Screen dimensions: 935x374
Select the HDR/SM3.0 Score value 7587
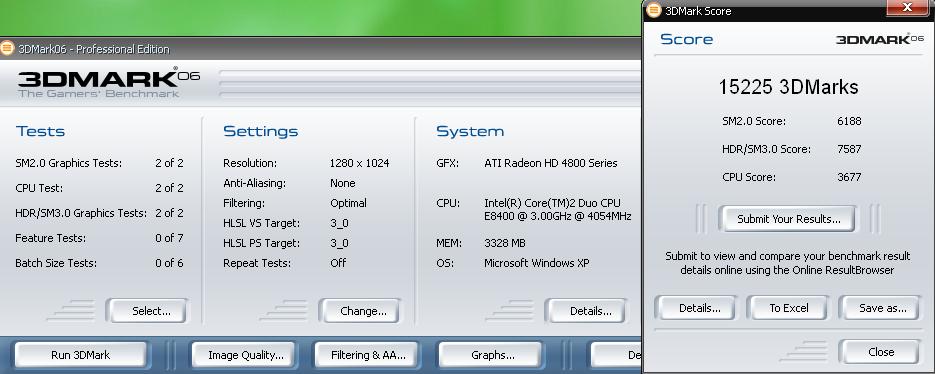(849, 149)
